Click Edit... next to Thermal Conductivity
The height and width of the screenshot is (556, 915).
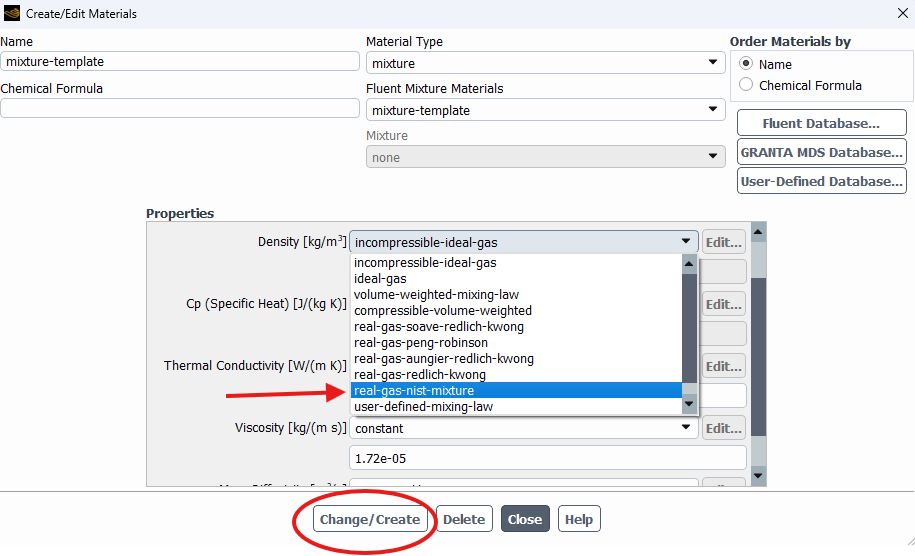(724, 366)
